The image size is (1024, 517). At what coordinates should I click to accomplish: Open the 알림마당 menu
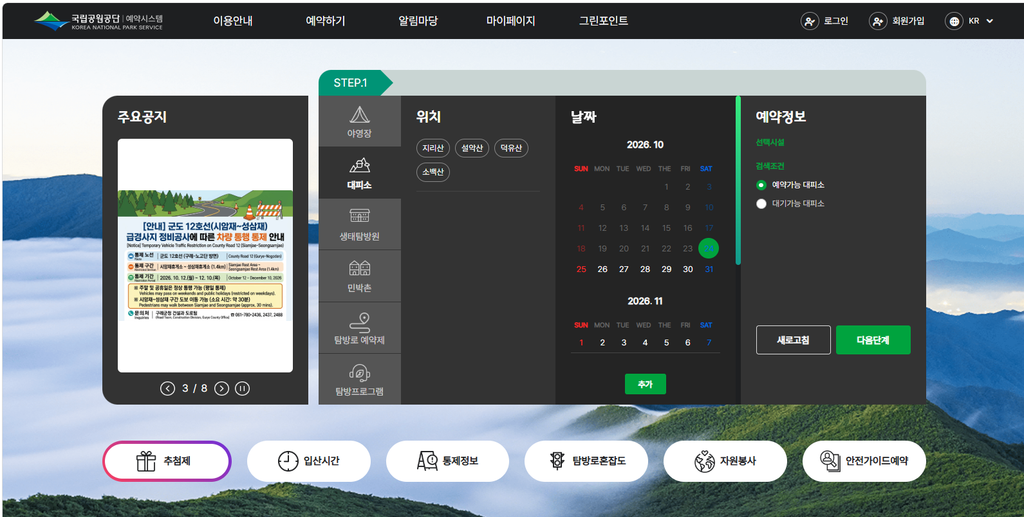pos(418,21)
